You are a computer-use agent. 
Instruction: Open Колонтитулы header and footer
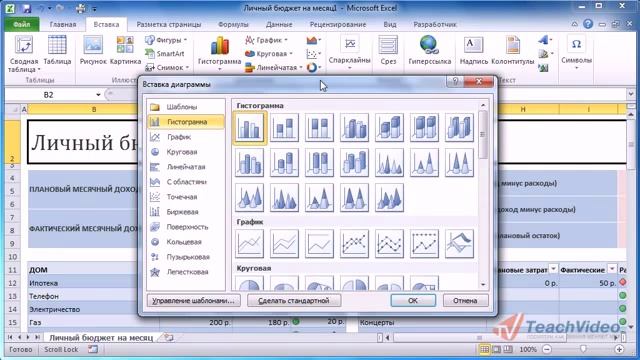(513, 50)
